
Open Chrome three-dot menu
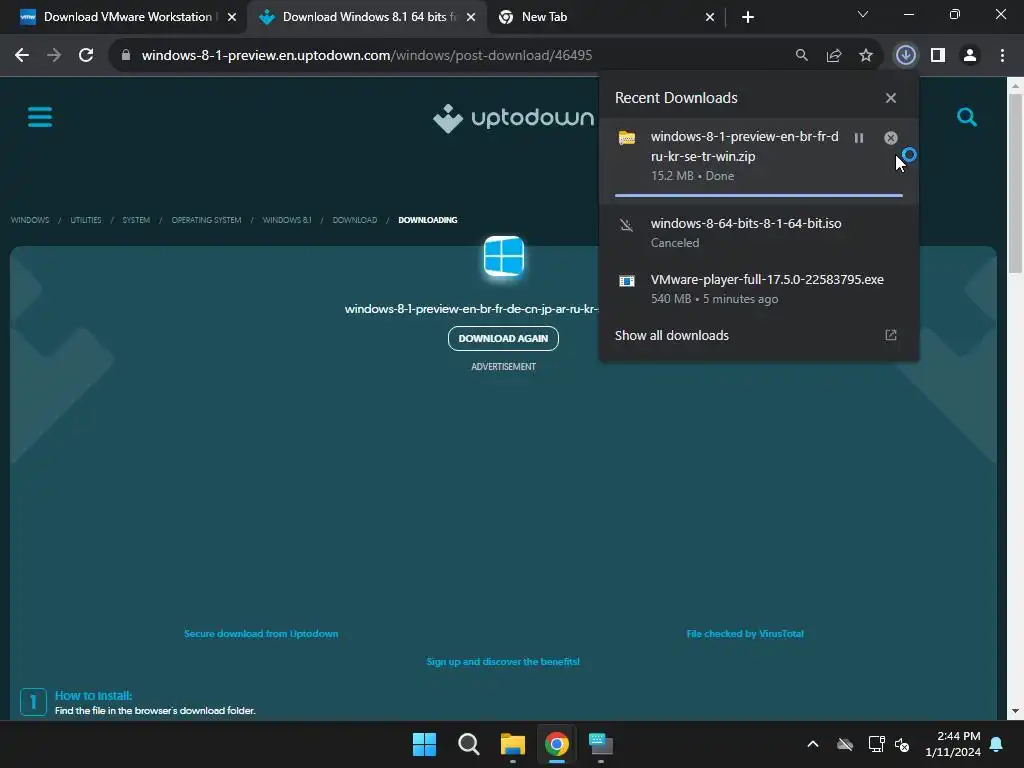pos(1002,56)
